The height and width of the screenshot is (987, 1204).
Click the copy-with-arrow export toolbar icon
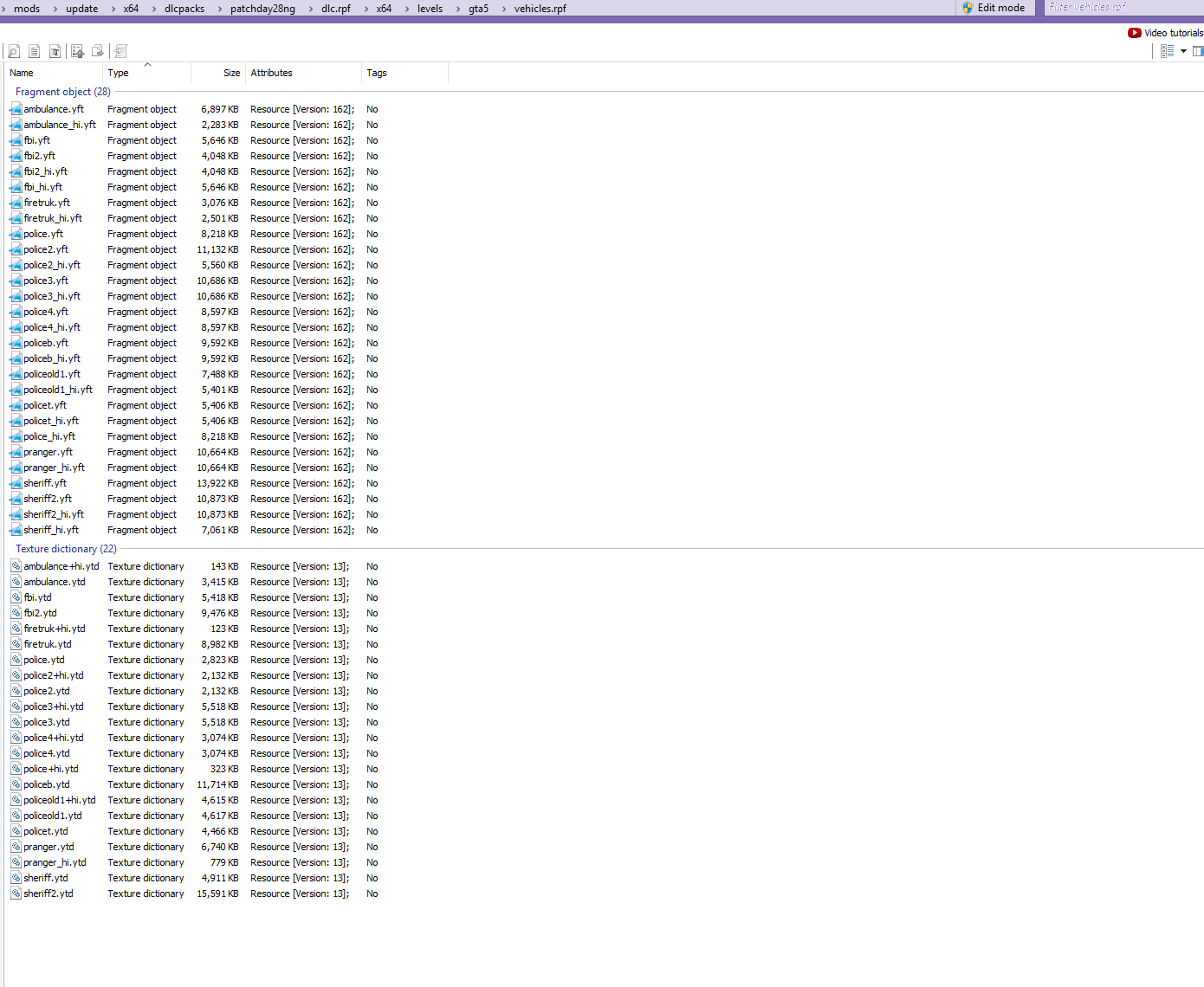(98, 52)
